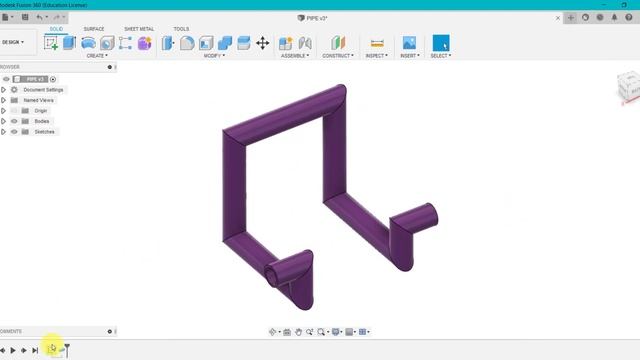Image resolution: width=640 pixels, height=360 pixels.
Task: Click the Undo arrow
Action: pos(39,17)
